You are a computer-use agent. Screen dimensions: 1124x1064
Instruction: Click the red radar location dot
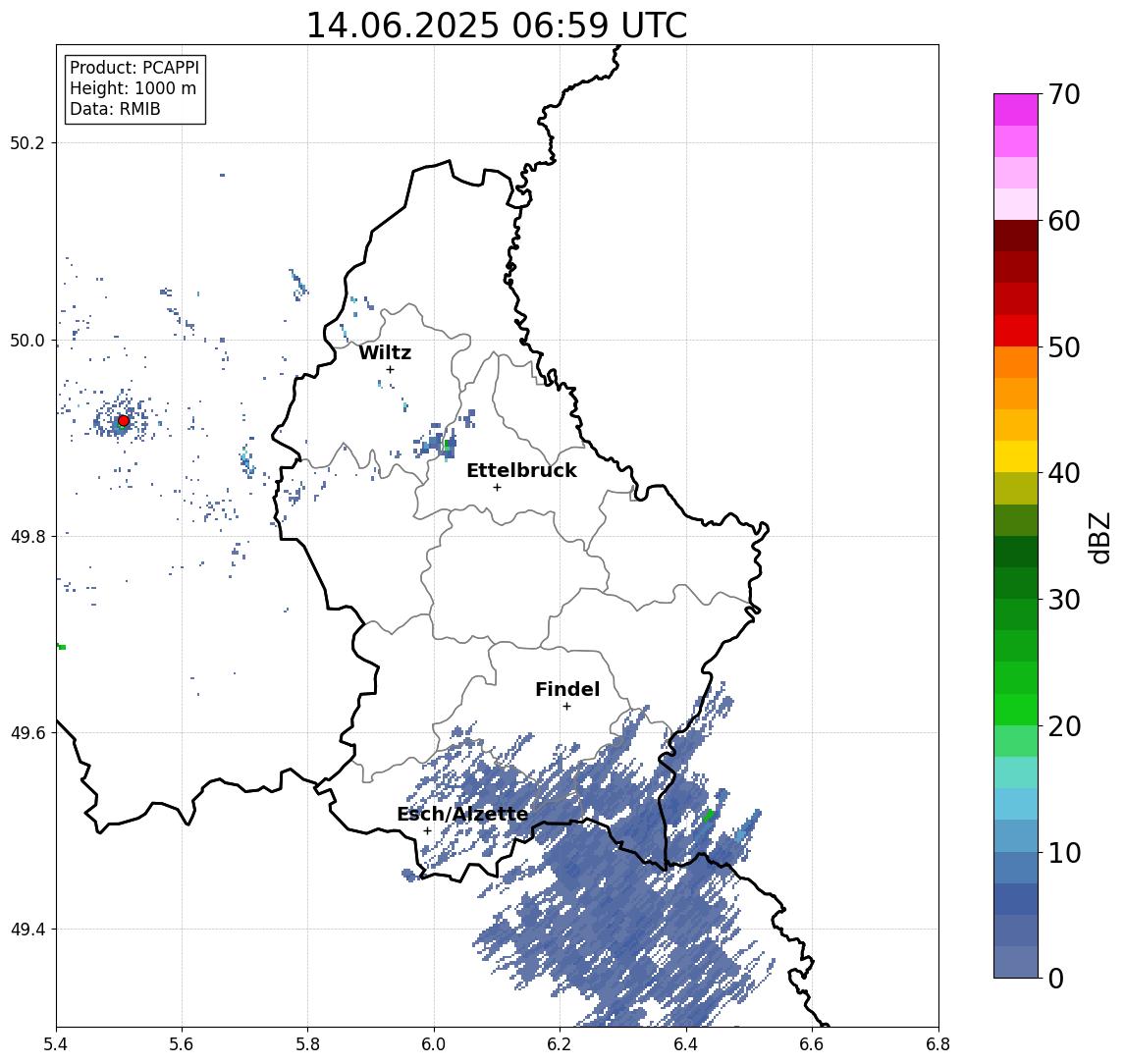[124, 421]
